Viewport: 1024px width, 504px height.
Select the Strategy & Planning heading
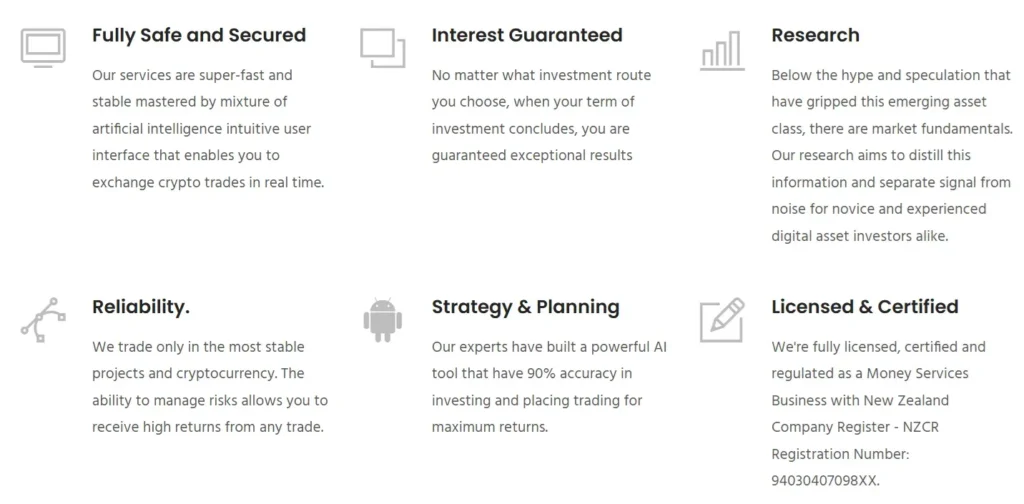point(525,307)
